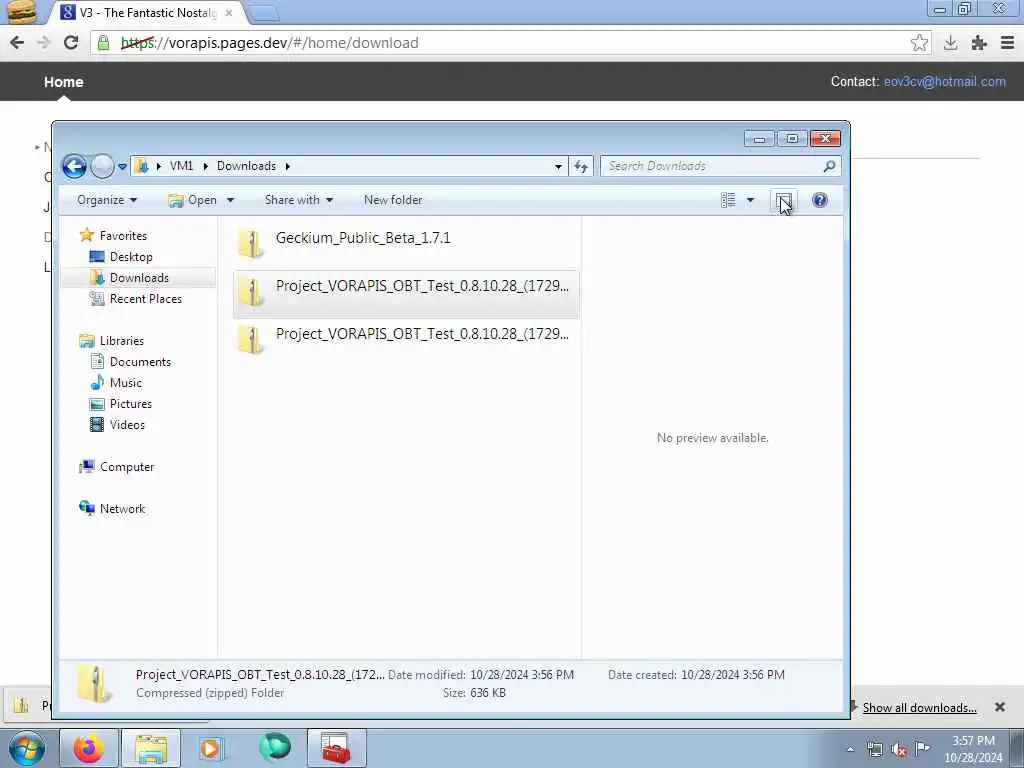Screen dimensions: 1024x768
Task: Refresh the Downloads folder view
Action: point(581,167)
